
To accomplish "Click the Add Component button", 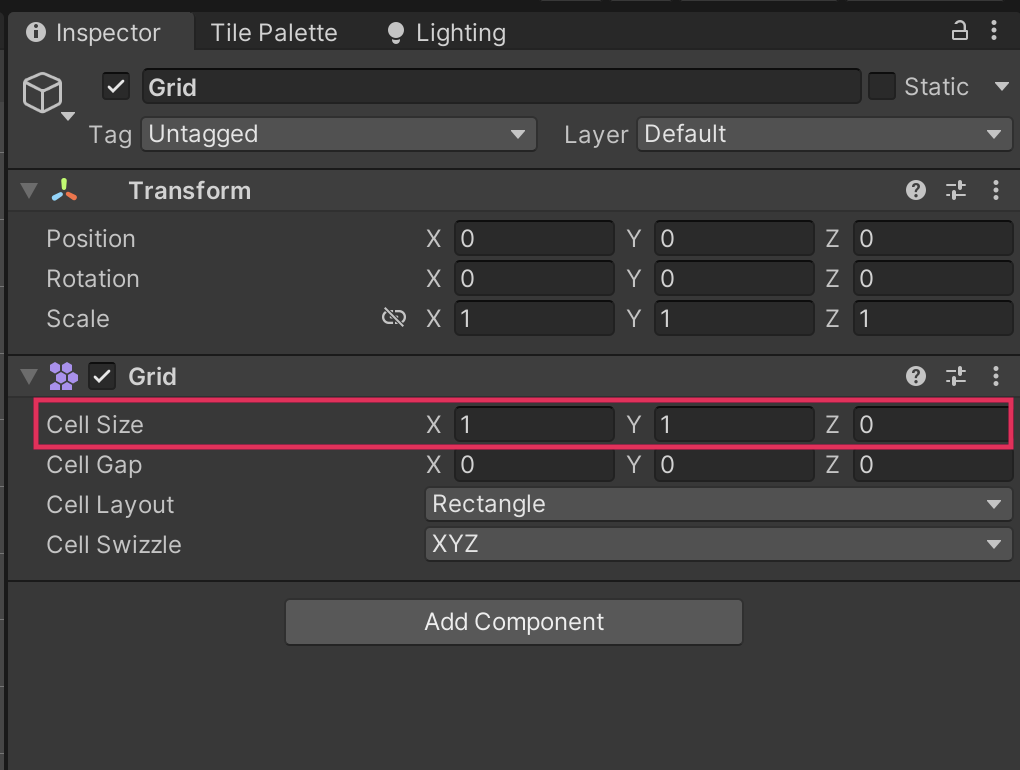I will 514,622.
